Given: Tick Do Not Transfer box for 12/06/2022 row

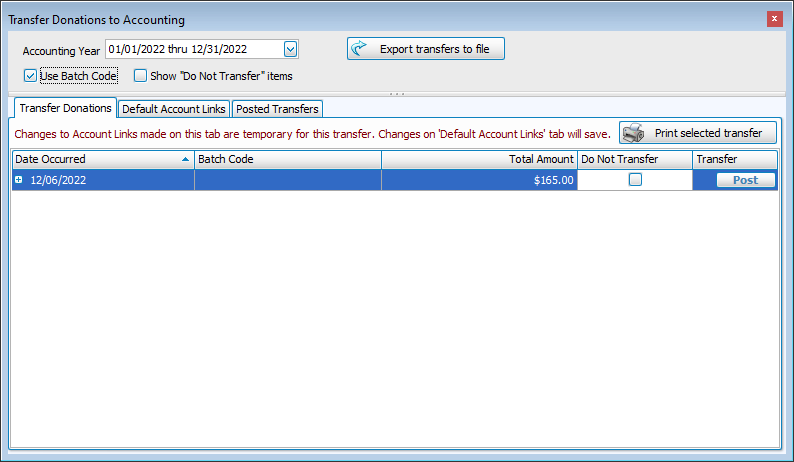Looking at the screenshot, I should 635,180.
